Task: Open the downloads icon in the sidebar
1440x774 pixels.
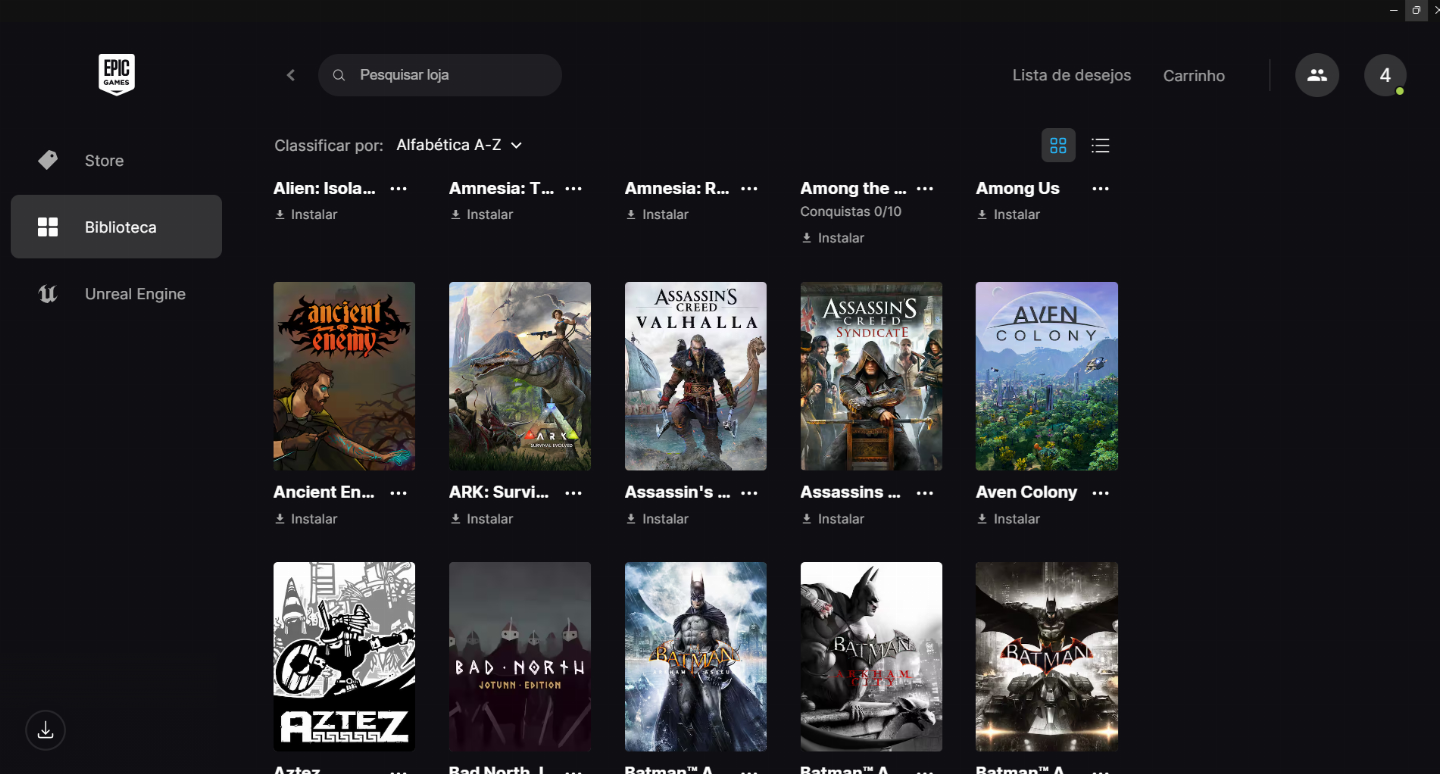Action: click(45, 730)
